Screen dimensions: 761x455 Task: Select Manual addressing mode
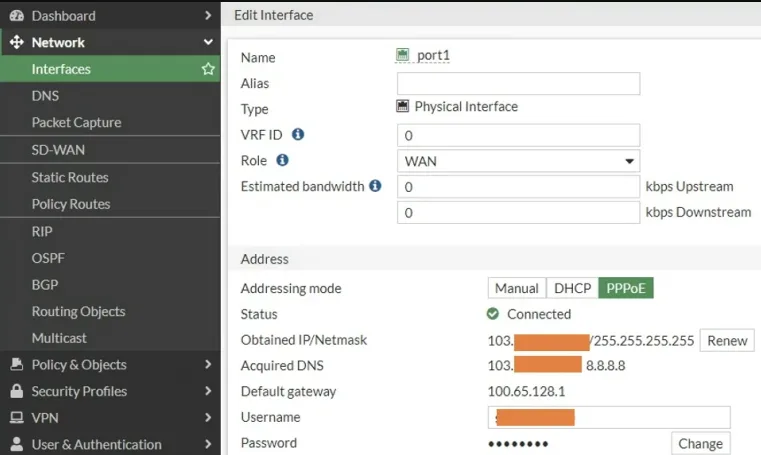517,288
